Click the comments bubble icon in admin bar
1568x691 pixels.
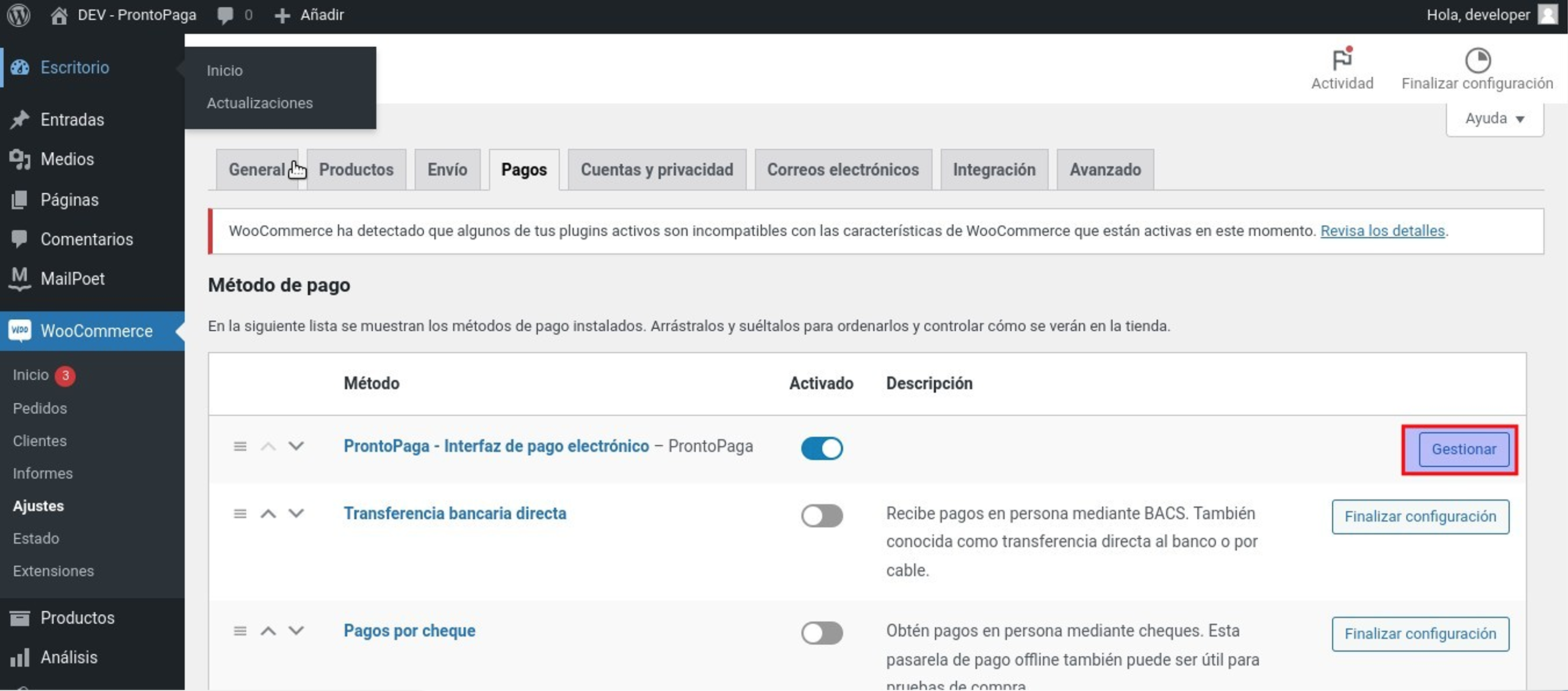(x=225, y=15)
